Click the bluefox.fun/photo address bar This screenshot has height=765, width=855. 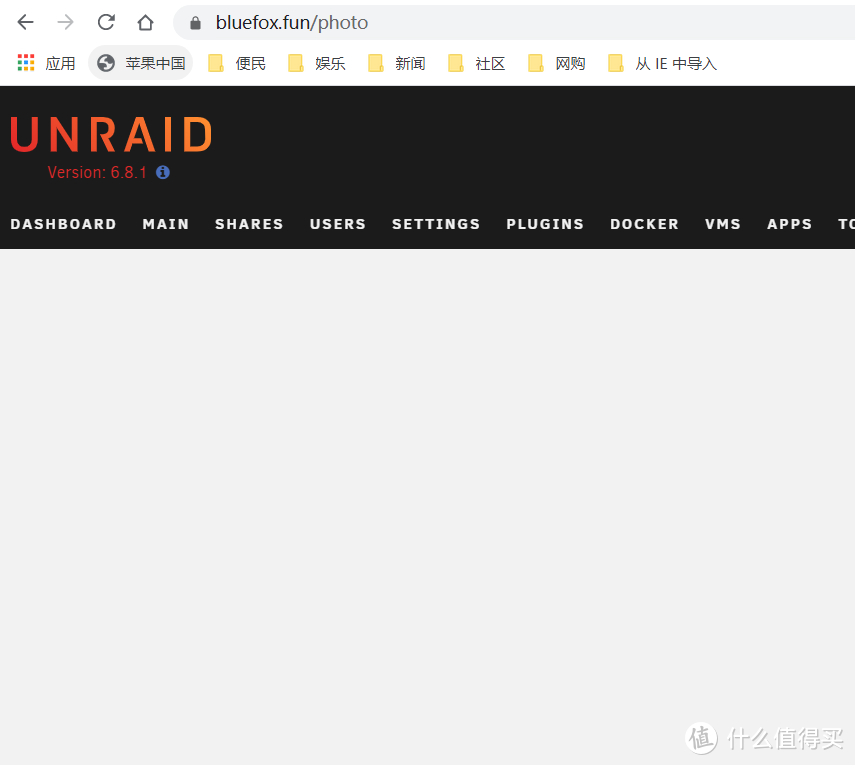click(514, 23)
